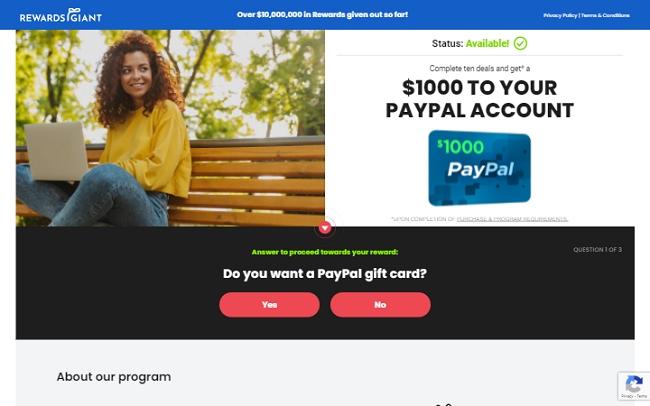Click the reCAPTCHA Terms link

click(x=642, y=396)
